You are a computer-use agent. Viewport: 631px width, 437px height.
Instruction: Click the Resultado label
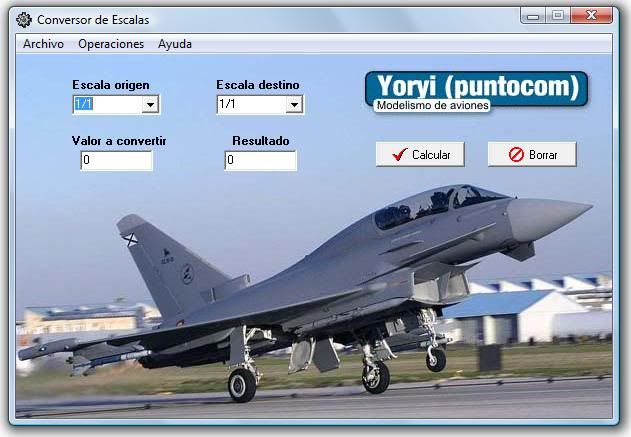click(x=261, y=141)
